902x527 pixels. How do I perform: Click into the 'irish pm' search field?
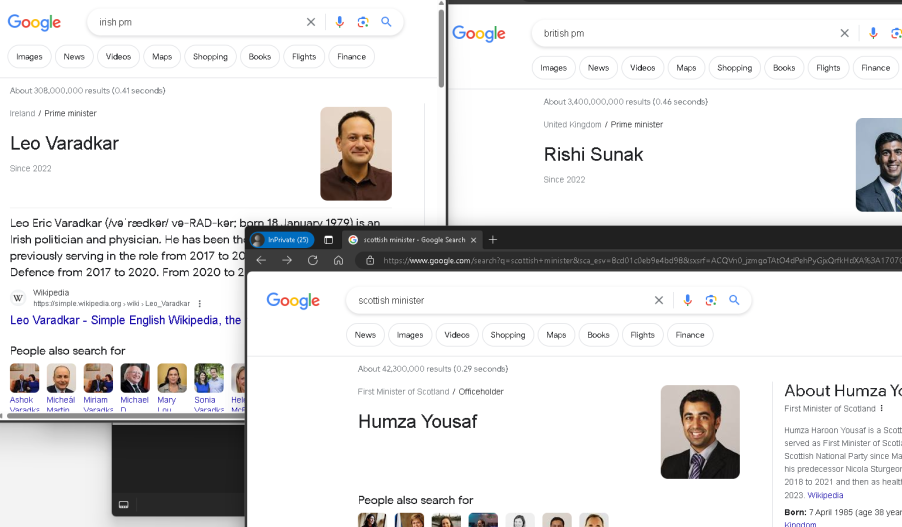click(x=196, y=22)
